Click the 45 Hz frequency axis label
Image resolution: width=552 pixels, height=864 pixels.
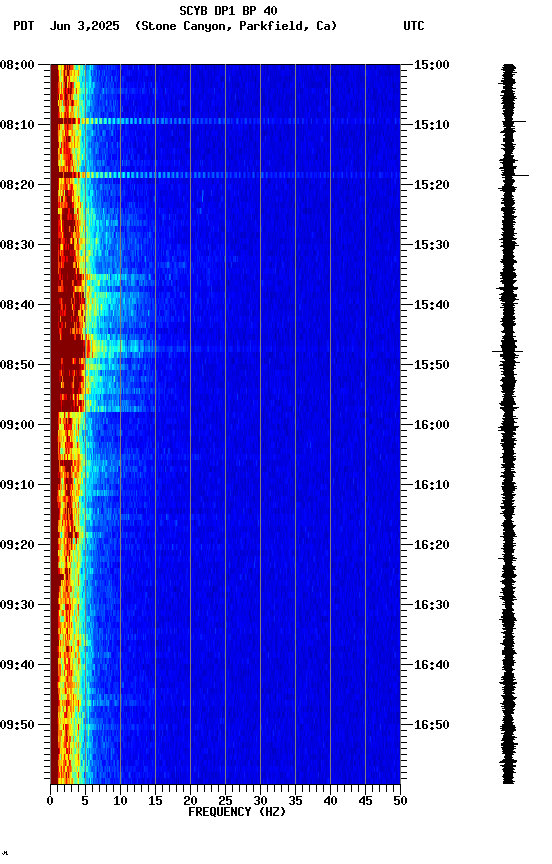365,801
